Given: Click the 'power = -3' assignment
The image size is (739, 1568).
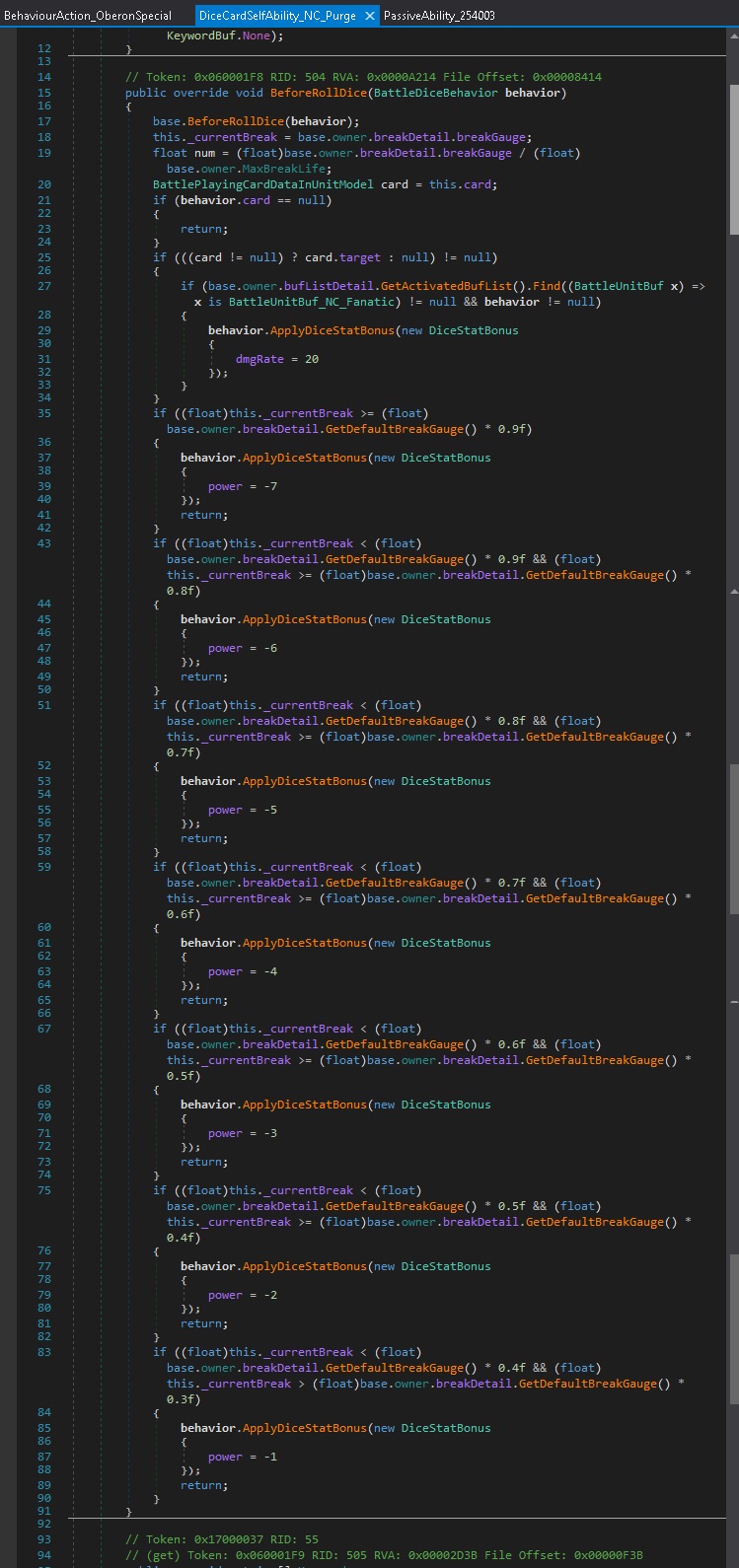Looking at the screenshot, I should (x=243, y=1133).
